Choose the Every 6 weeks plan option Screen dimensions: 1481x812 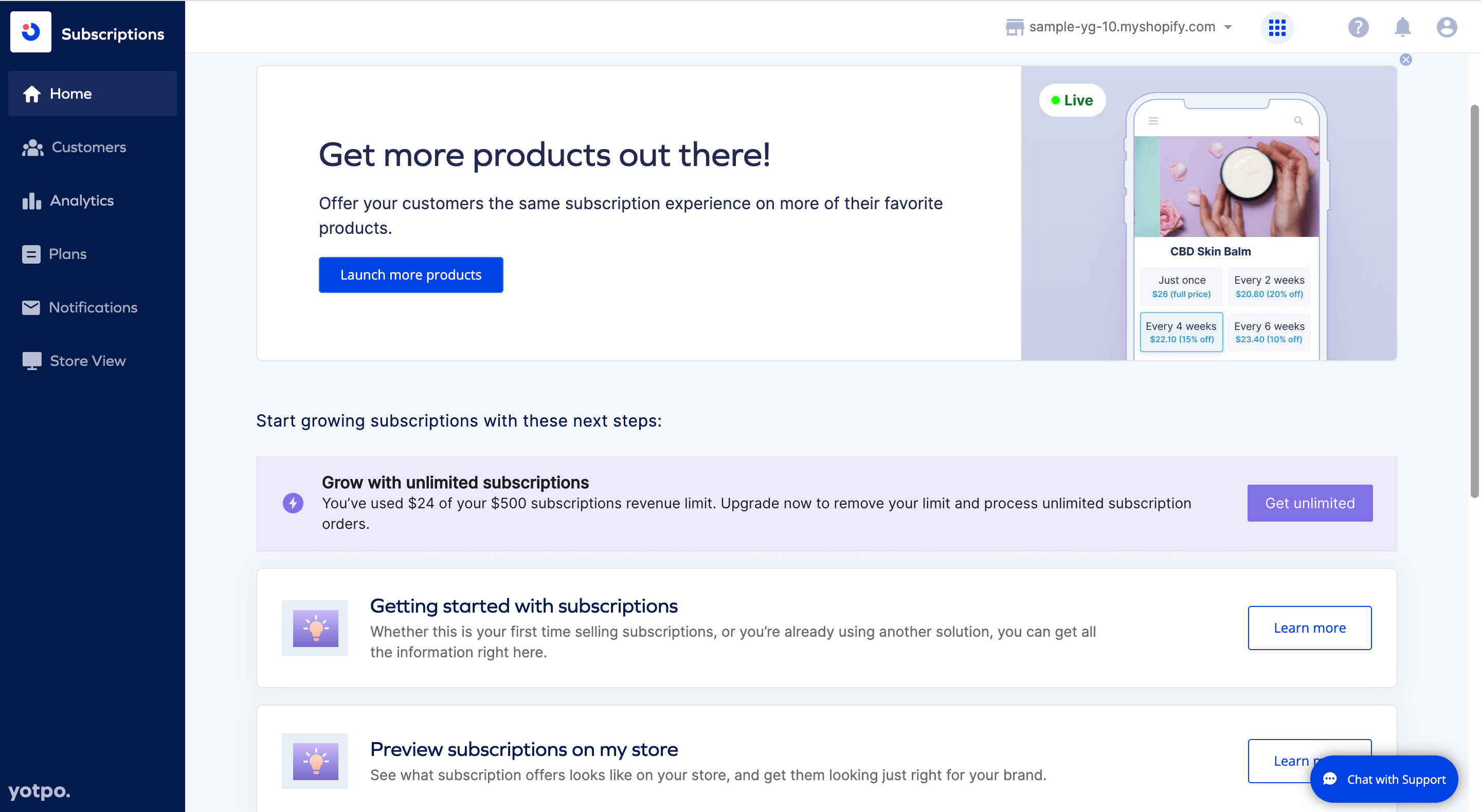point(1270,331)
